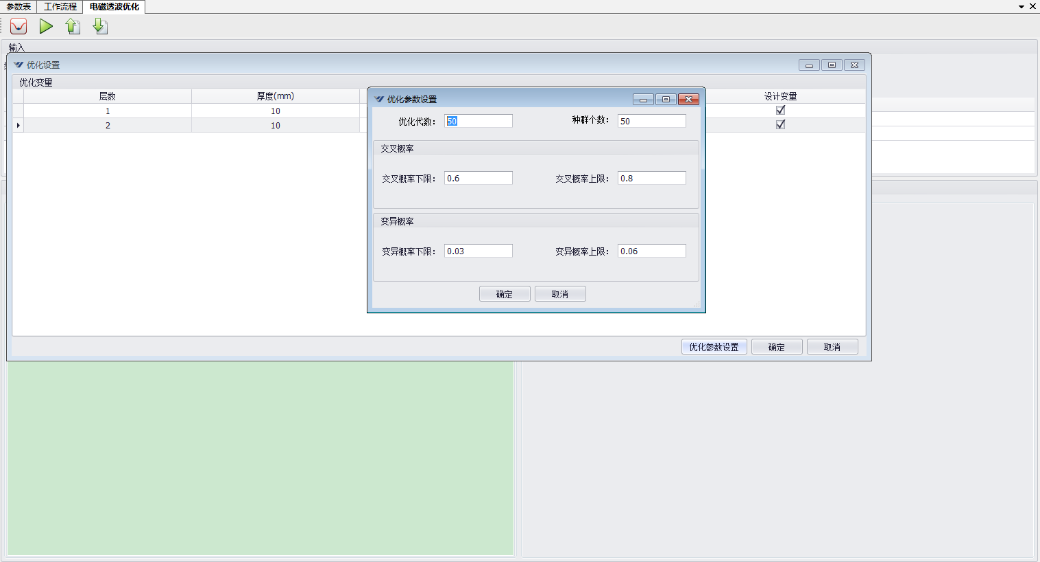Viewport: 1040px width, 562px height.
Task: Switch to the 参数表 tab
Action: (19, 7)
